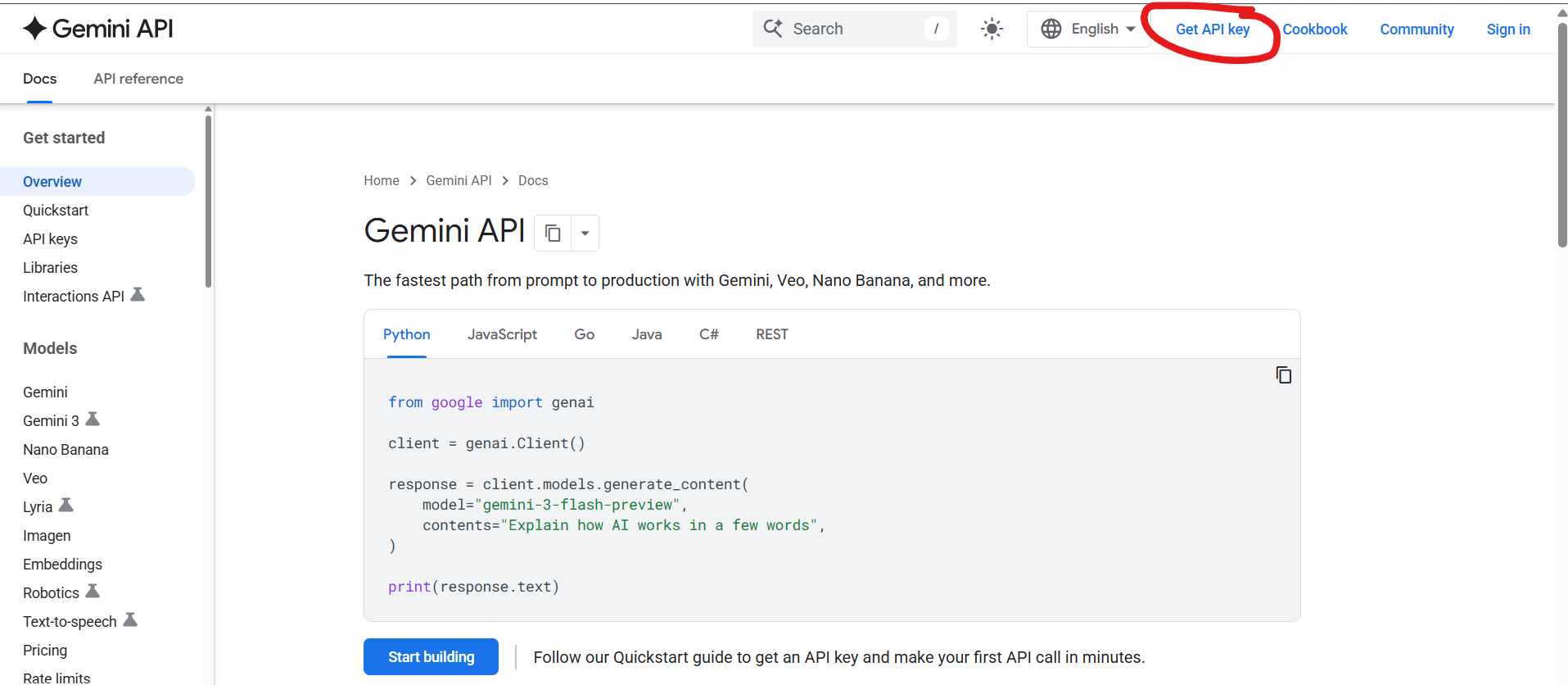Open Imagen in the sidebar
This screenshot has height=685, width=1568.
47,536
